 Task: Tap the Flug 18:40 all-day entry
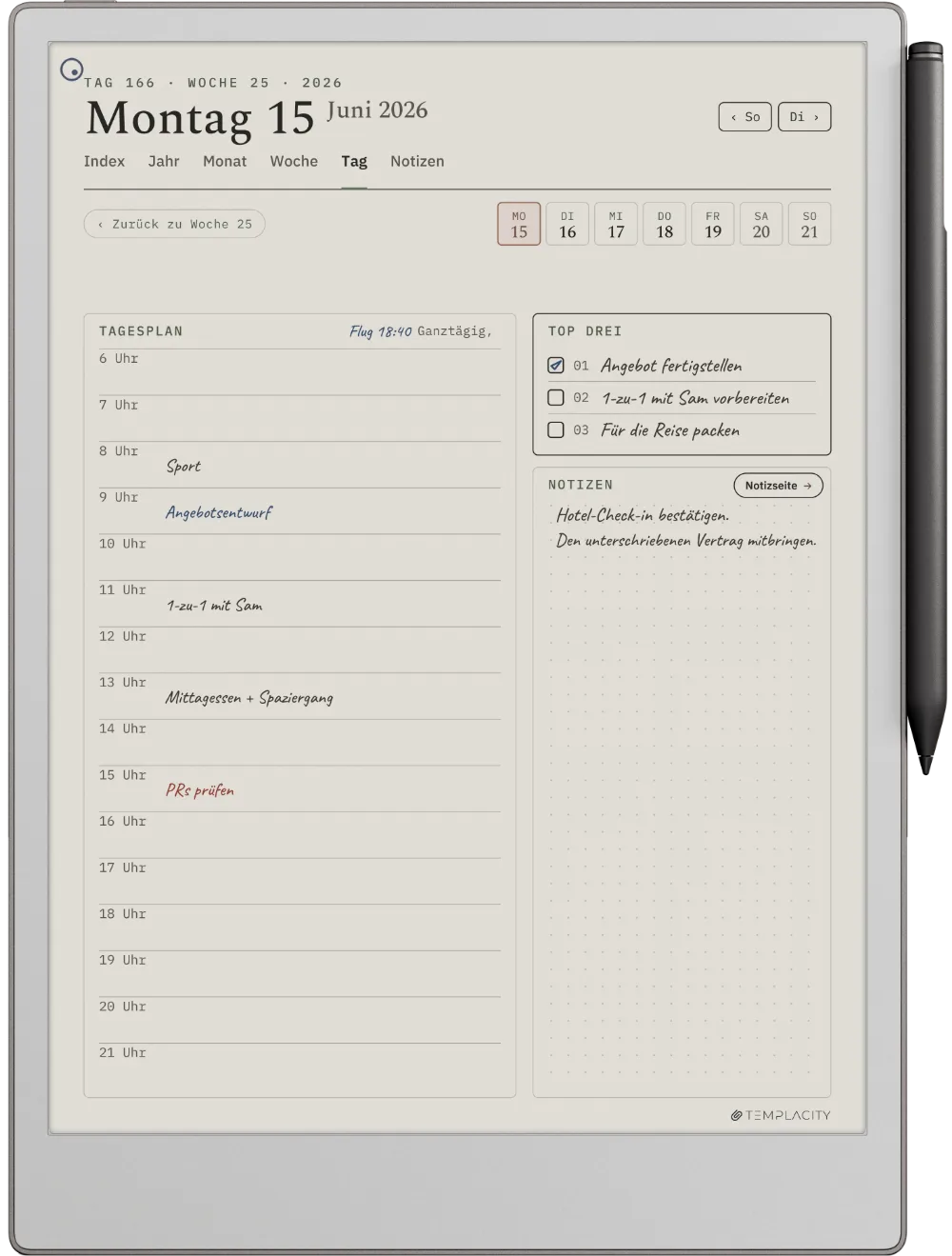click(x=381, y=331)
